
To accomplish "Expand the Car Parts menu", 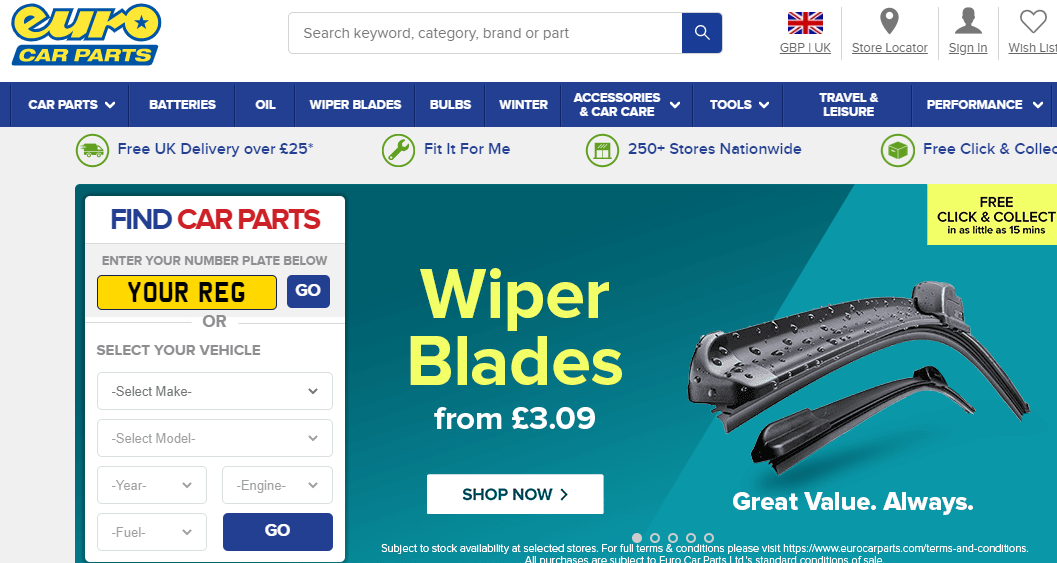I will pos(71,105).
